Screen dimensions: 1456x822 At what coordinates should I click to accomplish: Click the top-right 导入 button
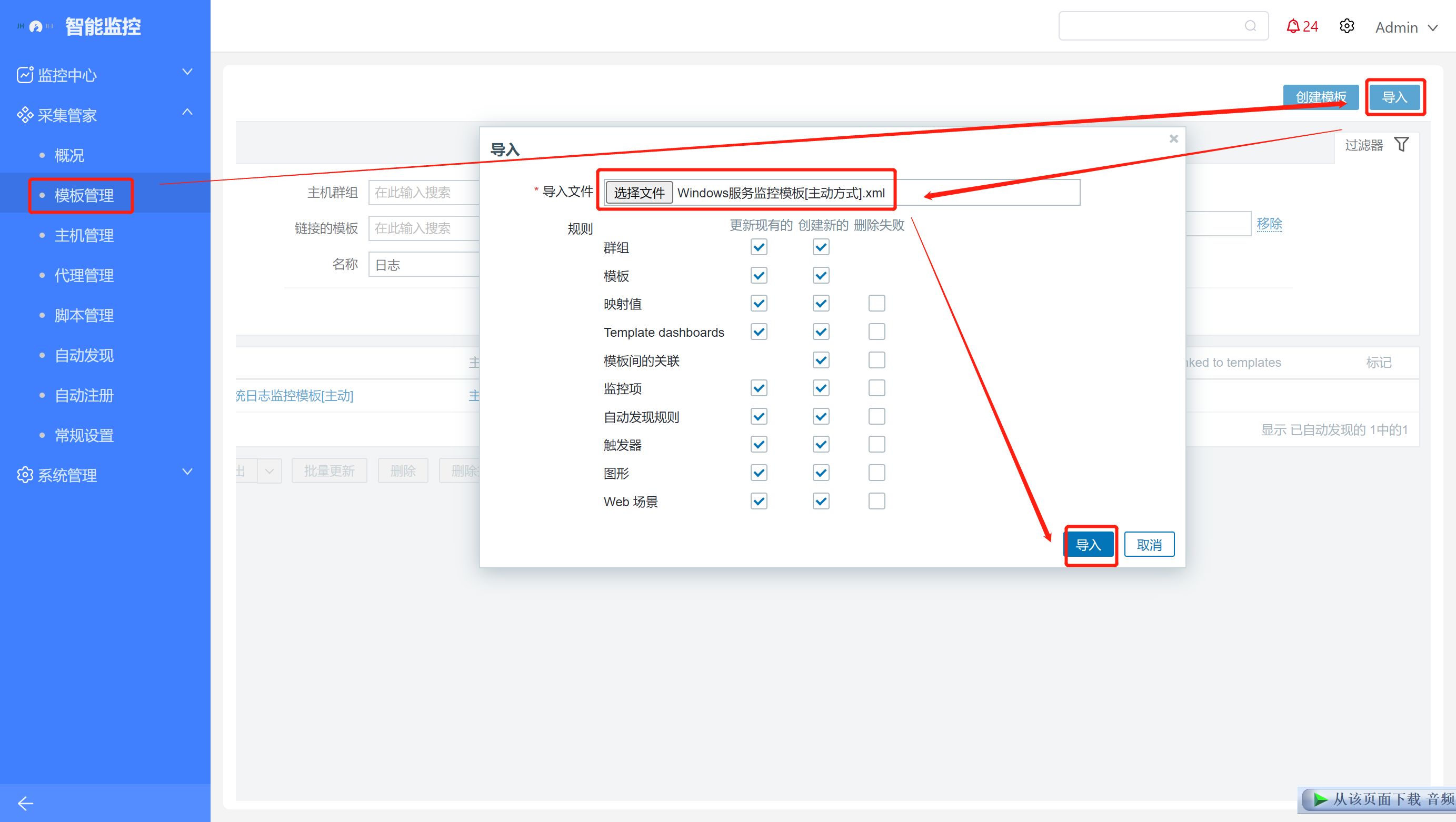[1394, 97]
